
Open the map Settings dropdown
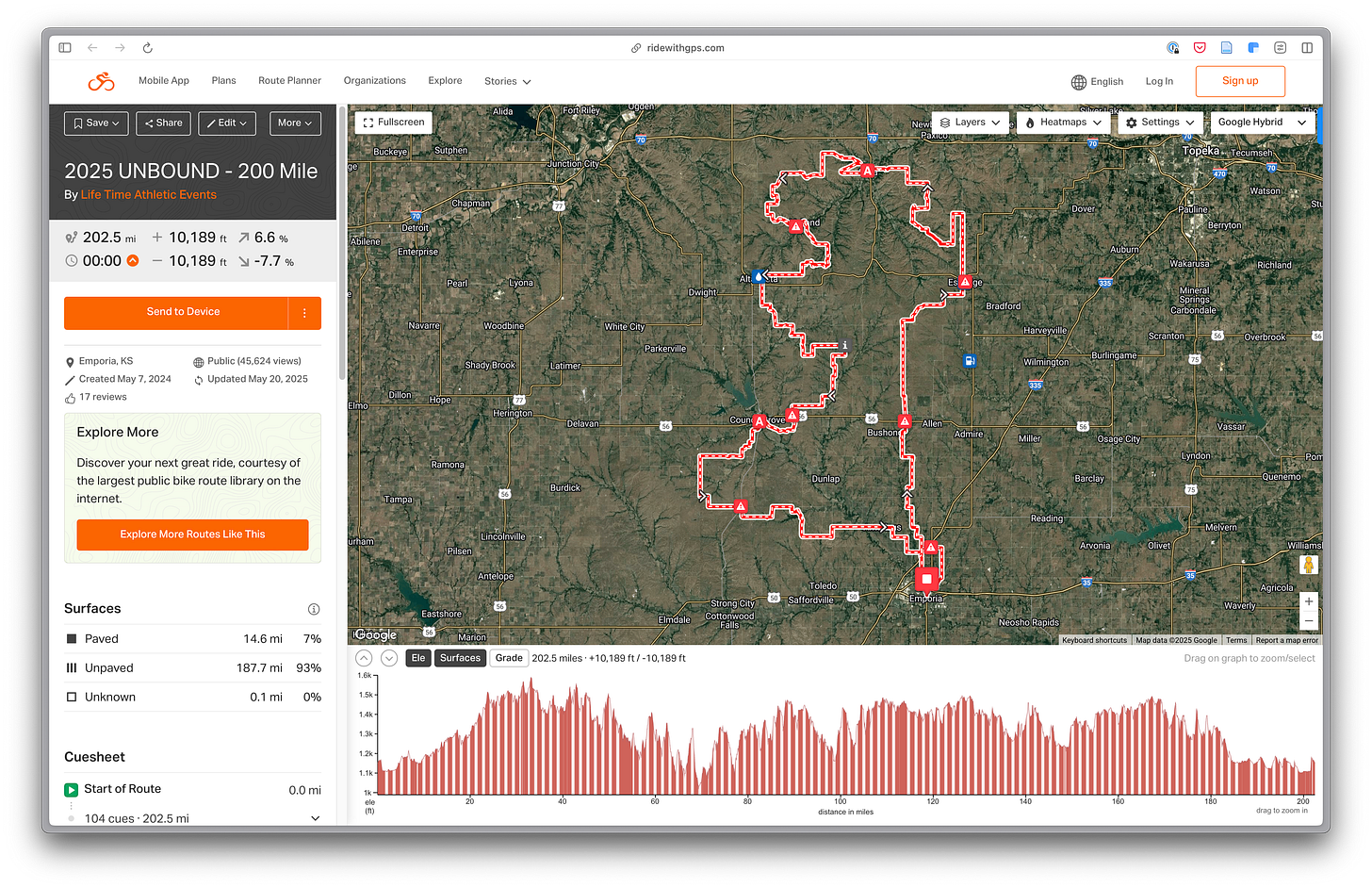(1160, 123)
